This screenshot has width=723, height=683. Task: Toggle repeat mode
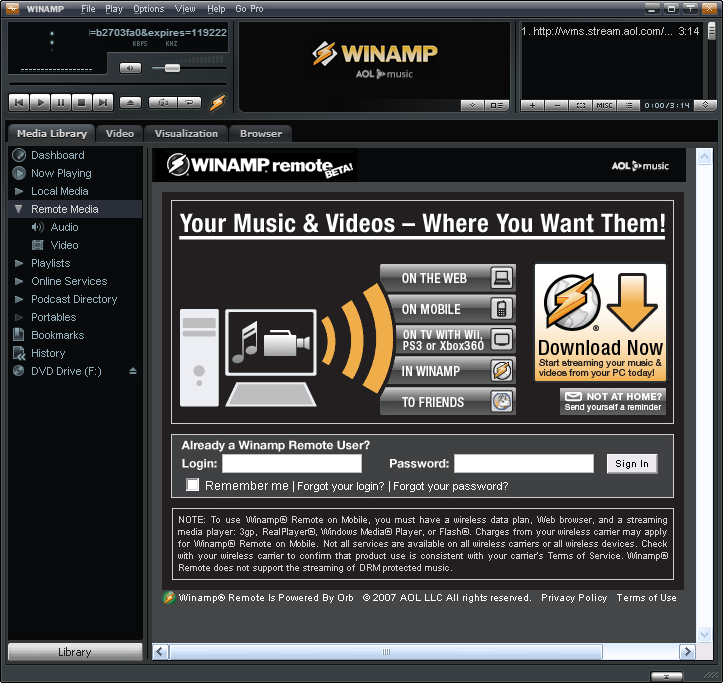click(x=190, y=102)
